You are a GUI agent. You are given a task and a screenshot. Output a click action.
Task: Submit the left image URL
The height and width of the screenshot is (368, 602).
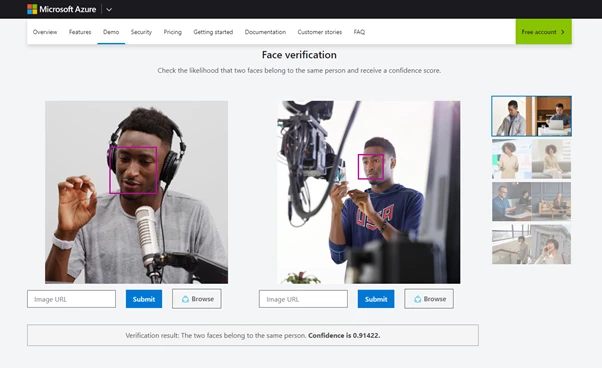click(x=144, y=299)
